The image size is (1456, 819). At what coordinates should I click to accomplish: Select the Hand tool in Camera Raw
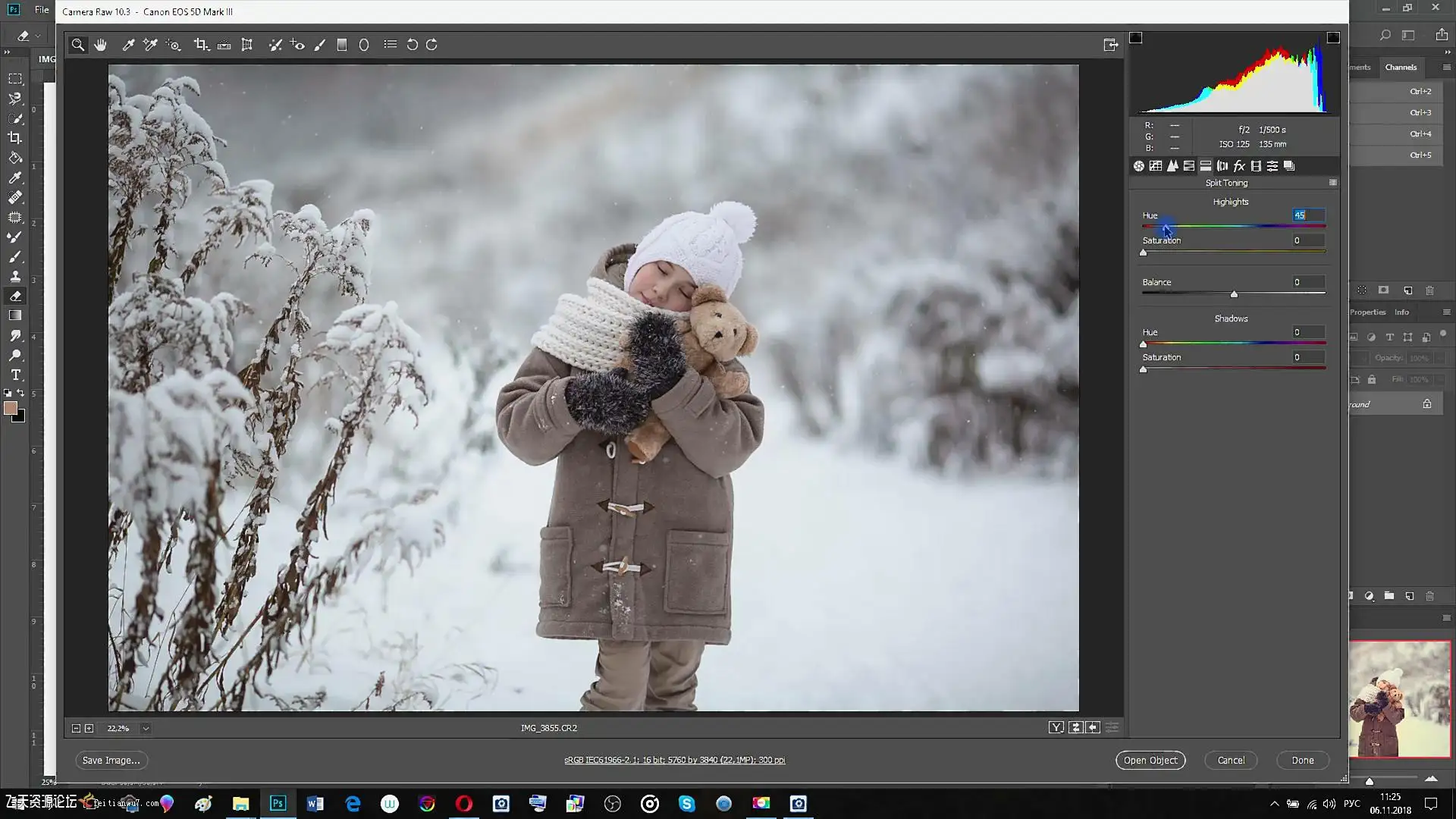tap(100, 45)
